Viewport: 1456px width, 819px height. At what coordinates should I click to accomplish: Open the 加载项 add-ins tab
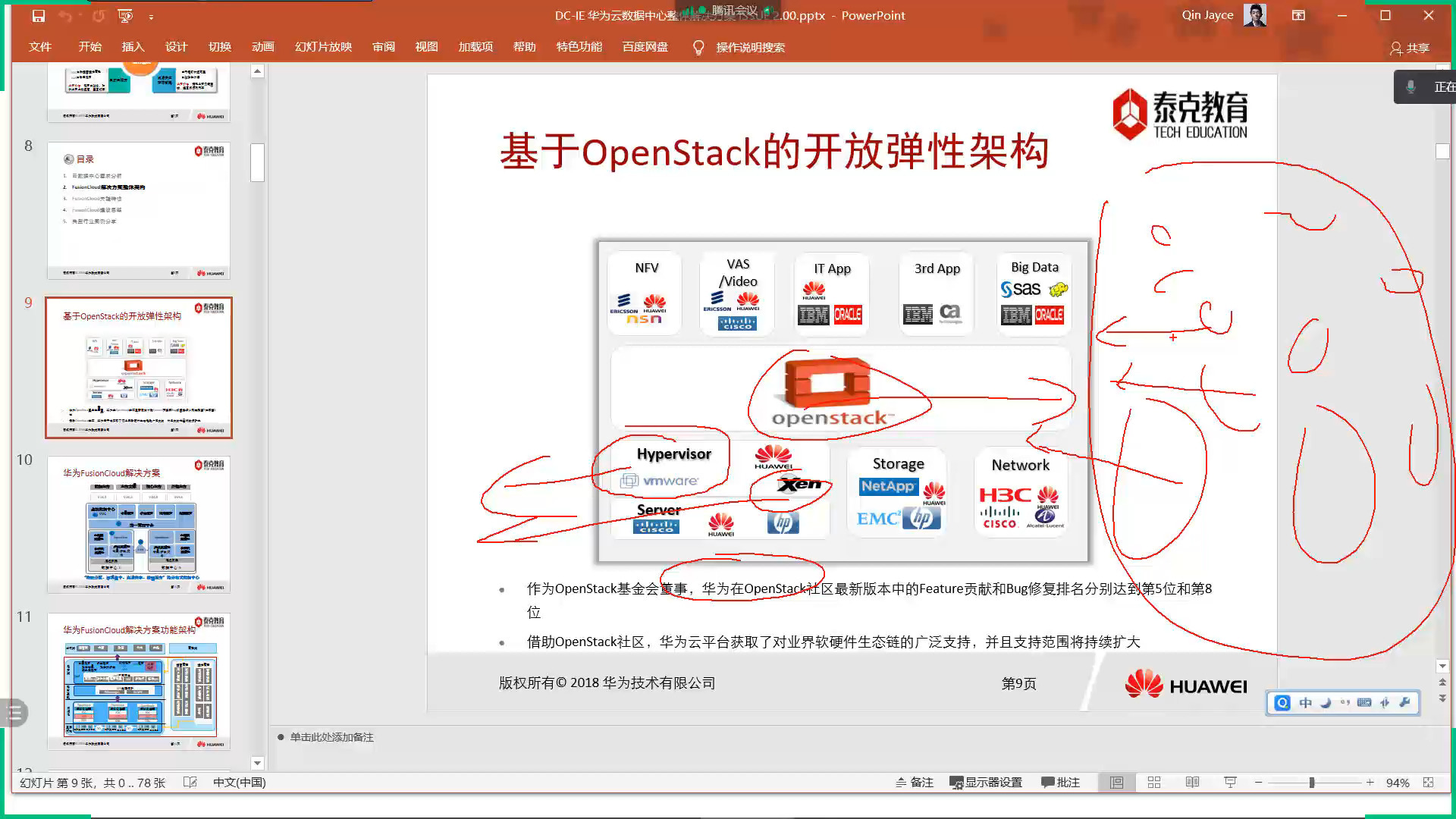coord(475,47)
